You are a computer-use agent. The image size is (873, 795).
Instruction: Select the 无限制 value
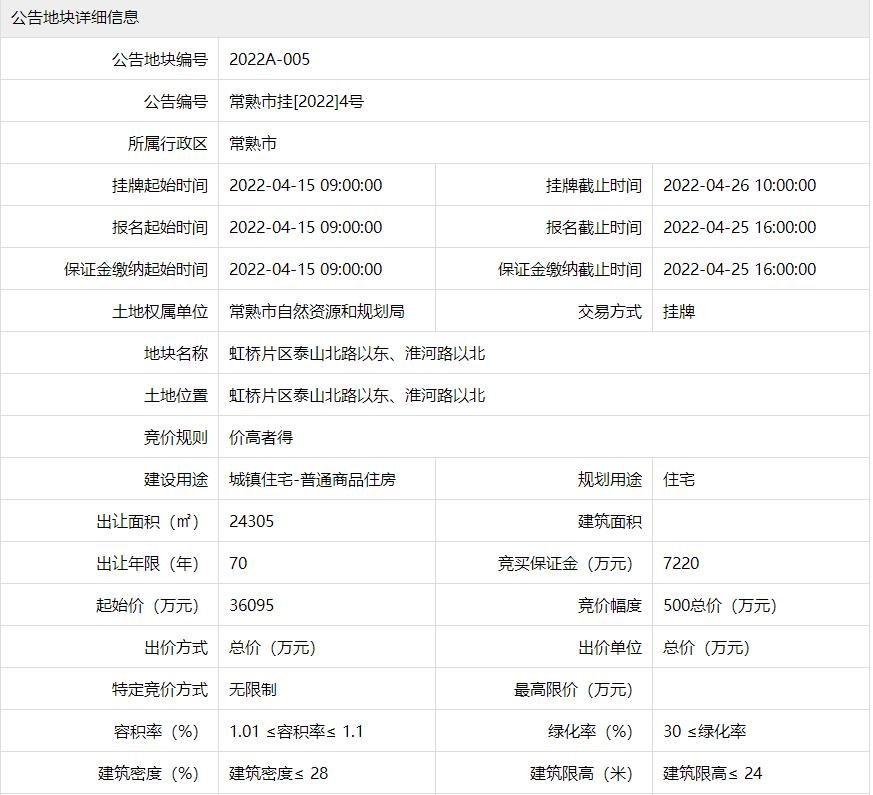point(253,690)
